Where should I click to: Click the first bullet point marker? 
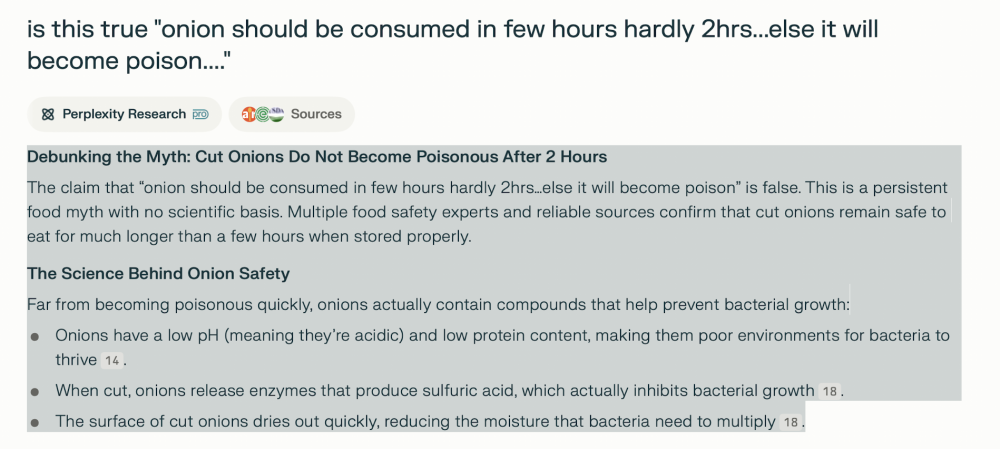click(x=36, y=336)
